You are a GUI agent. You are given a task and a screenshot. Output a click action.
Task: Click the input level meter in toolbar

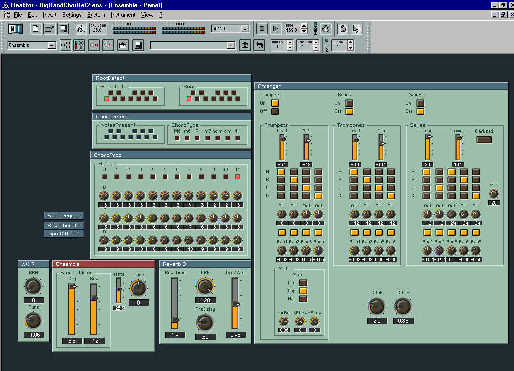click(x=134, y=30)
